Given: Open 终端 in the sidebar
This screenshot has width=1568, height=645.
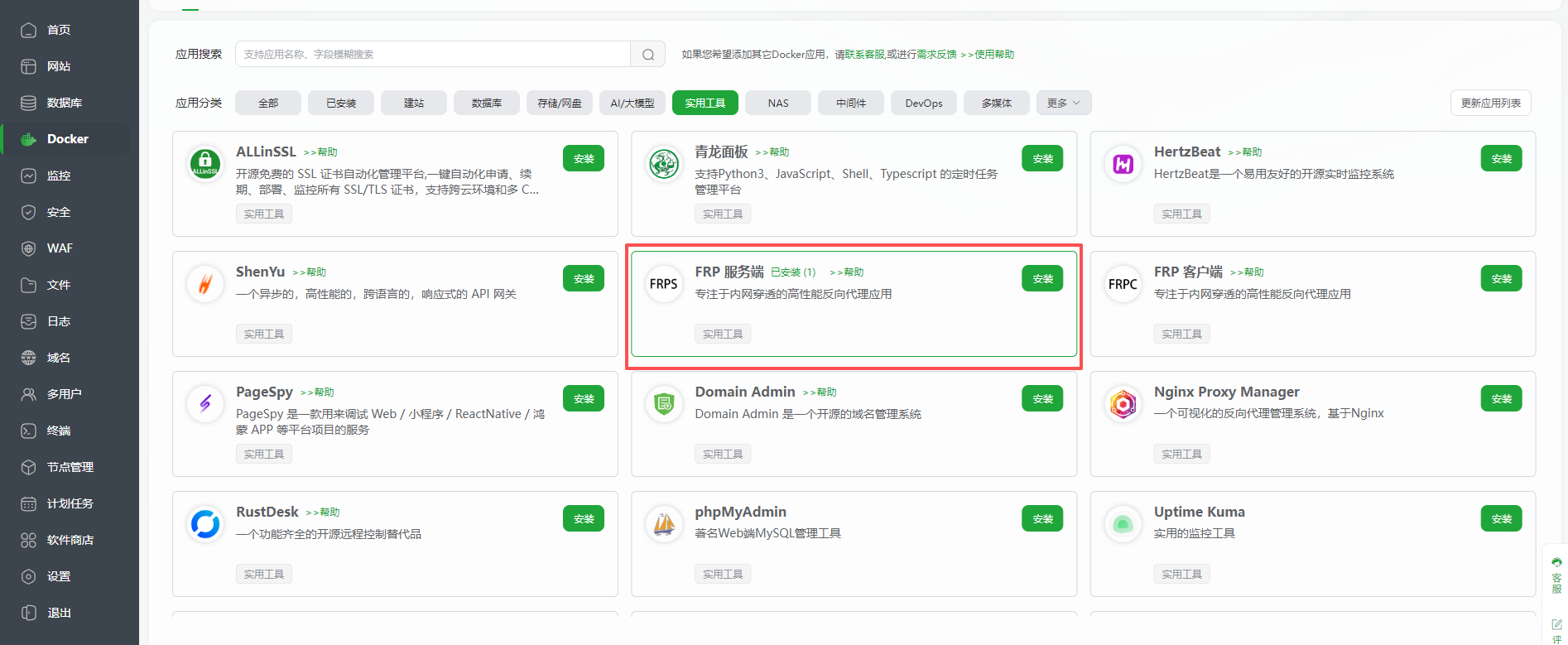Looking at the screenshot, I should click(x=59, y=431).
